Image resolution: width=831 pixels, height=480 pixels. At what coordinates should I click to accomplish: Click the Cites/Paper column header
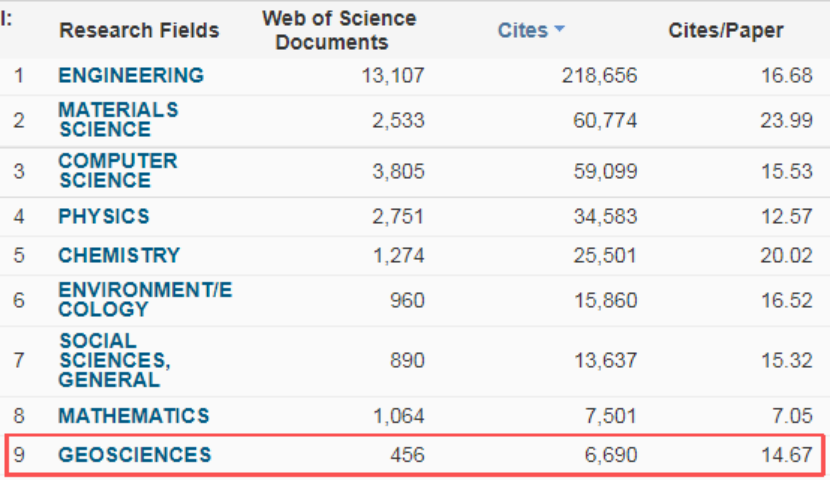[725, 30]
